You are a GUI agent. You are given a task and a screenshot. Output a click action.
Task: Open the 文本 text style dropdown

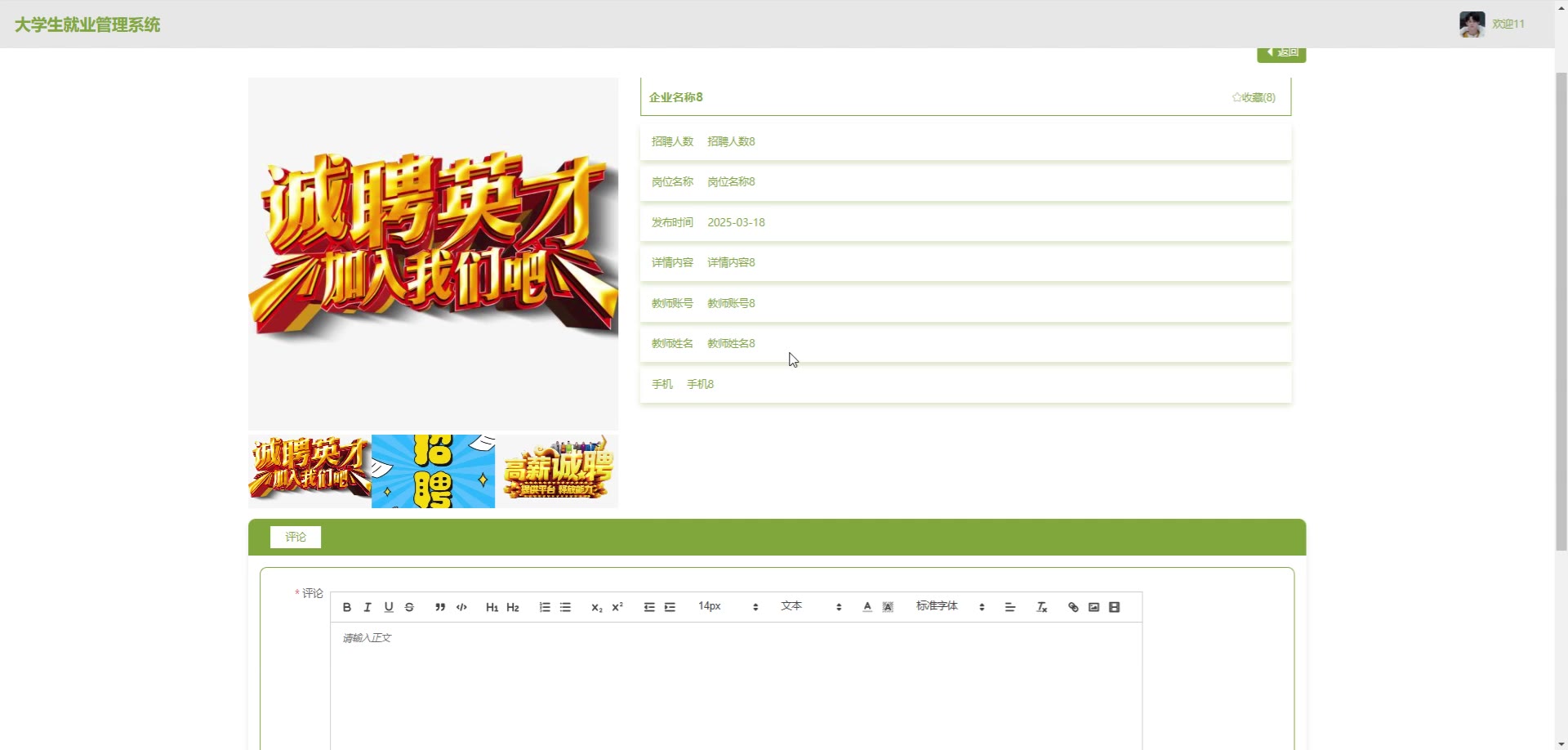pyautogui.click(x=811, y=606)
